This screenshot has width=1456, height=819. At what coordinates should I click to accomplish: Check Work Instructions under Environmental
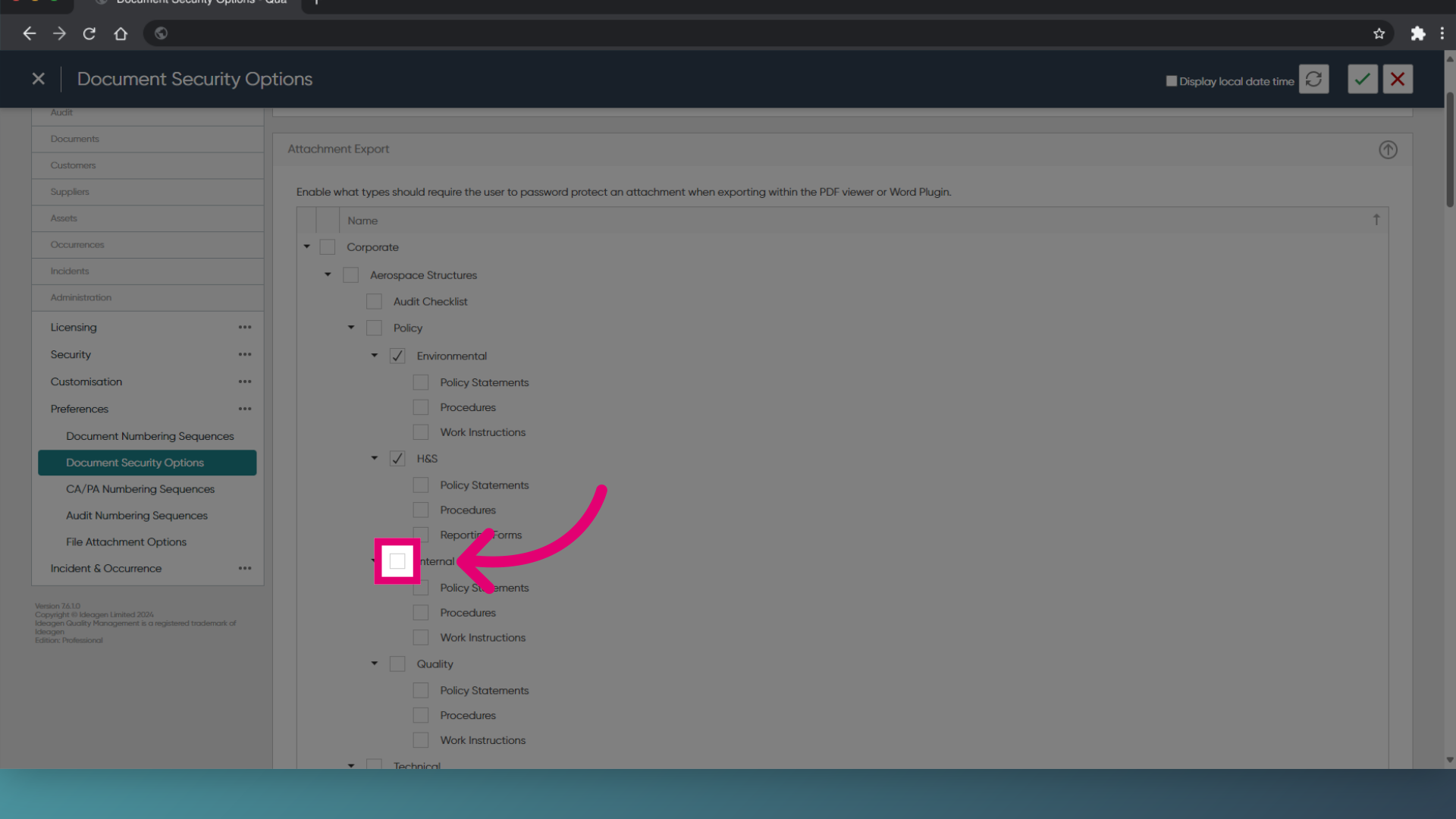[421, 432]
